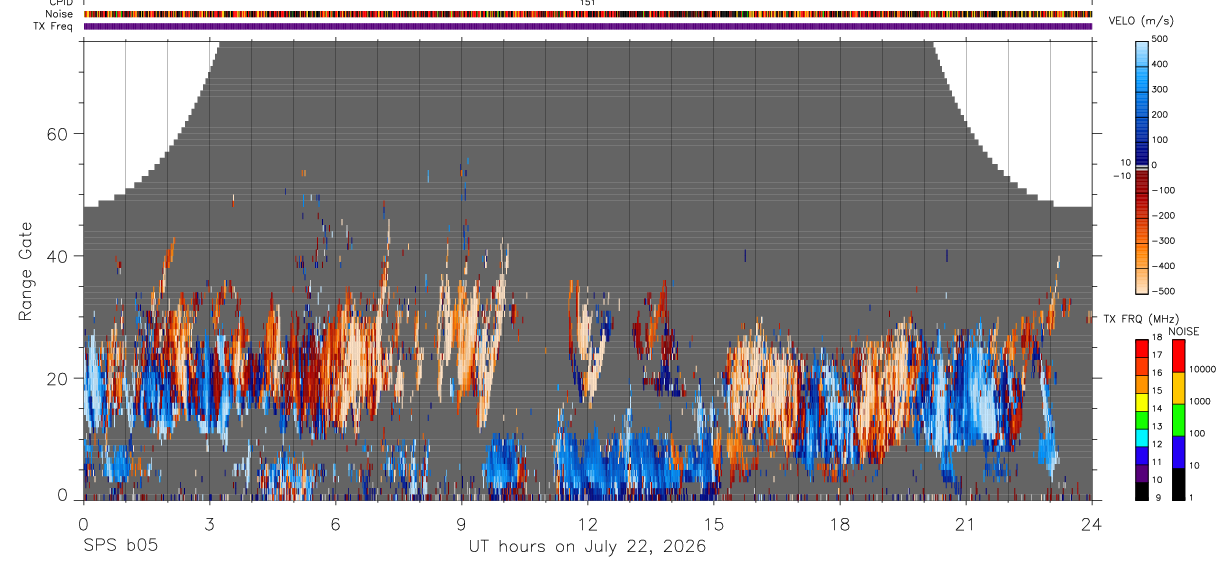Click the Range Gate axis title
This screenshot has height=567, width=1228.
(26, 272)
